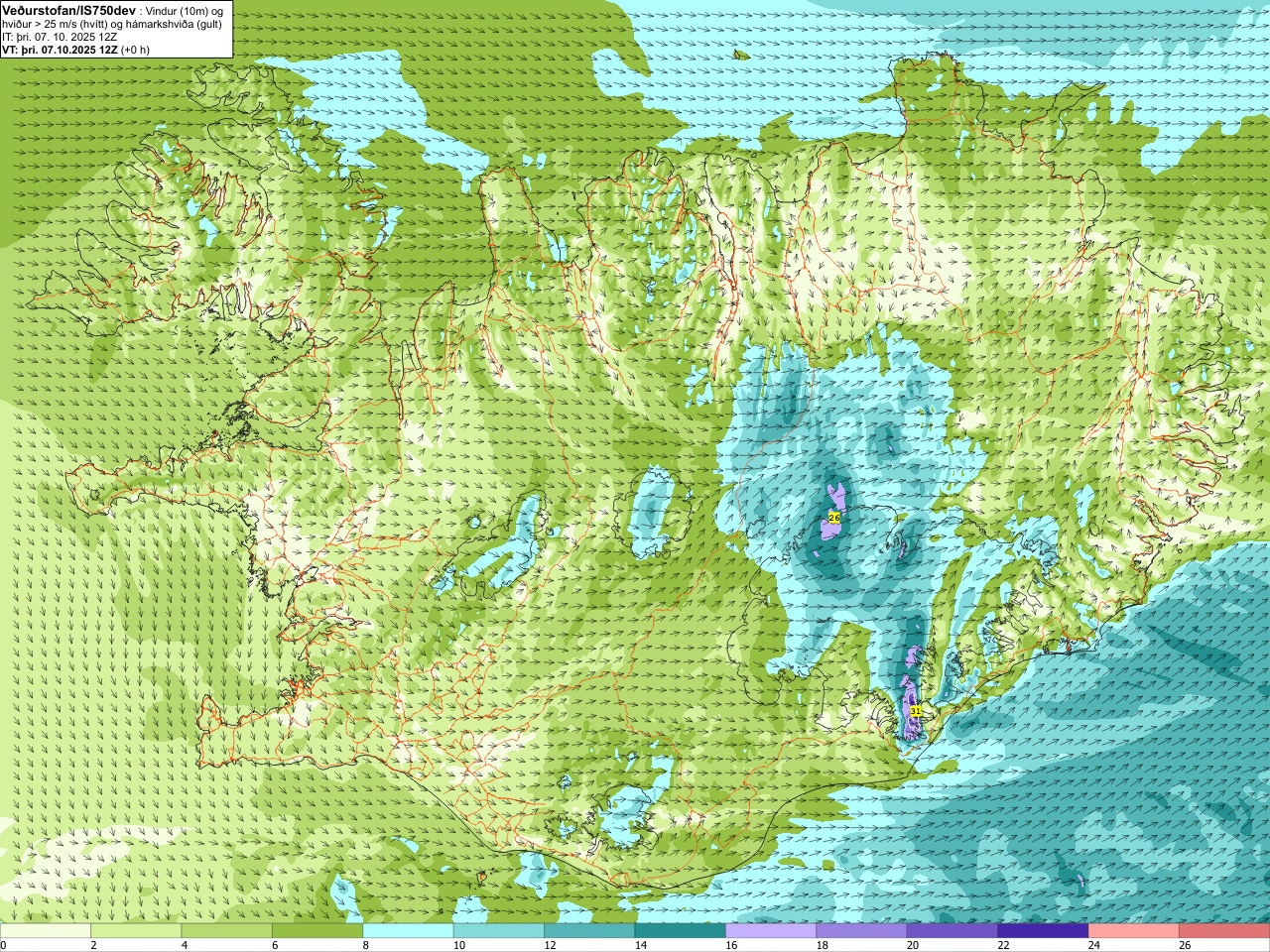Click the Veðurstofan/IS750dev title text
1270x952 pixels.
point(68,9)
